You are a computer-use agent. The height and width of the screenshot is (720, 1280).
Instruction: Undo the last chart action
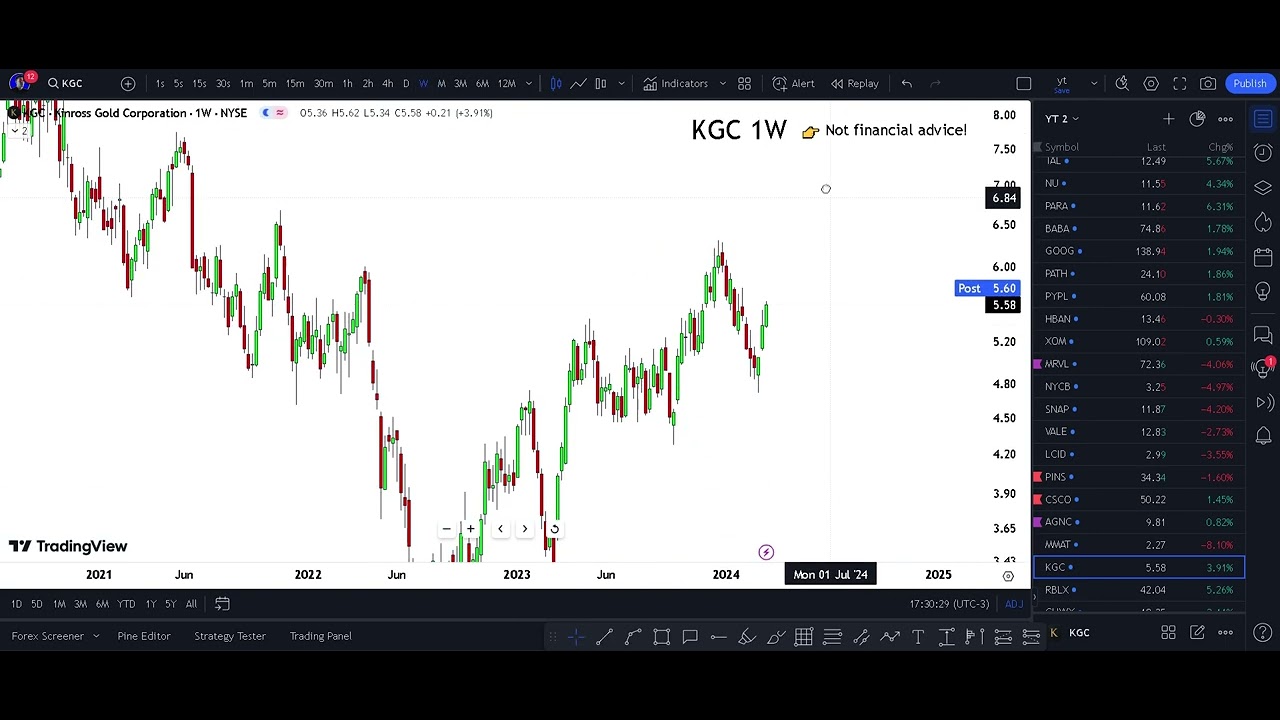click(x=906, y=83)
